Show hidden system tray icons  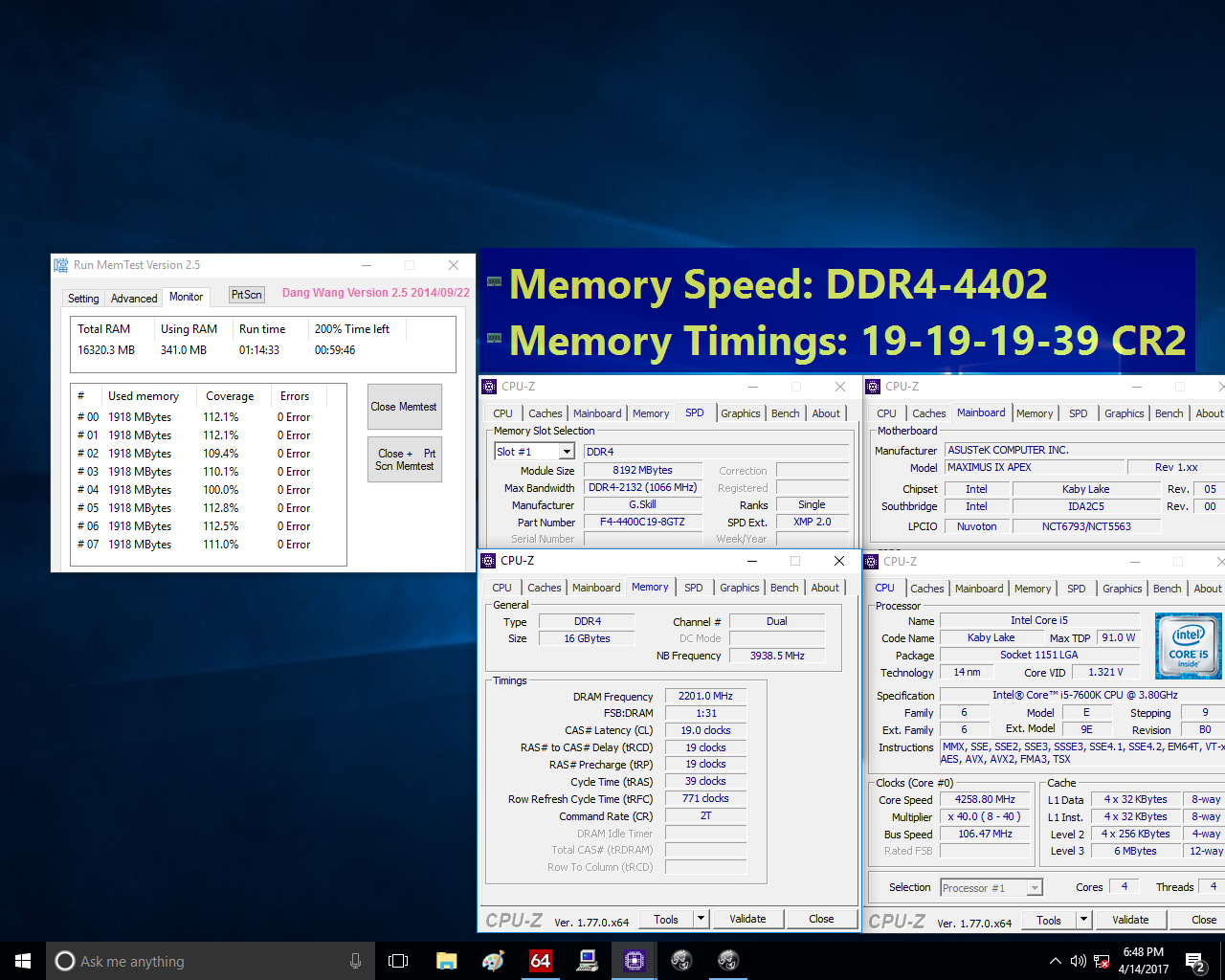tap(1055, 961)
